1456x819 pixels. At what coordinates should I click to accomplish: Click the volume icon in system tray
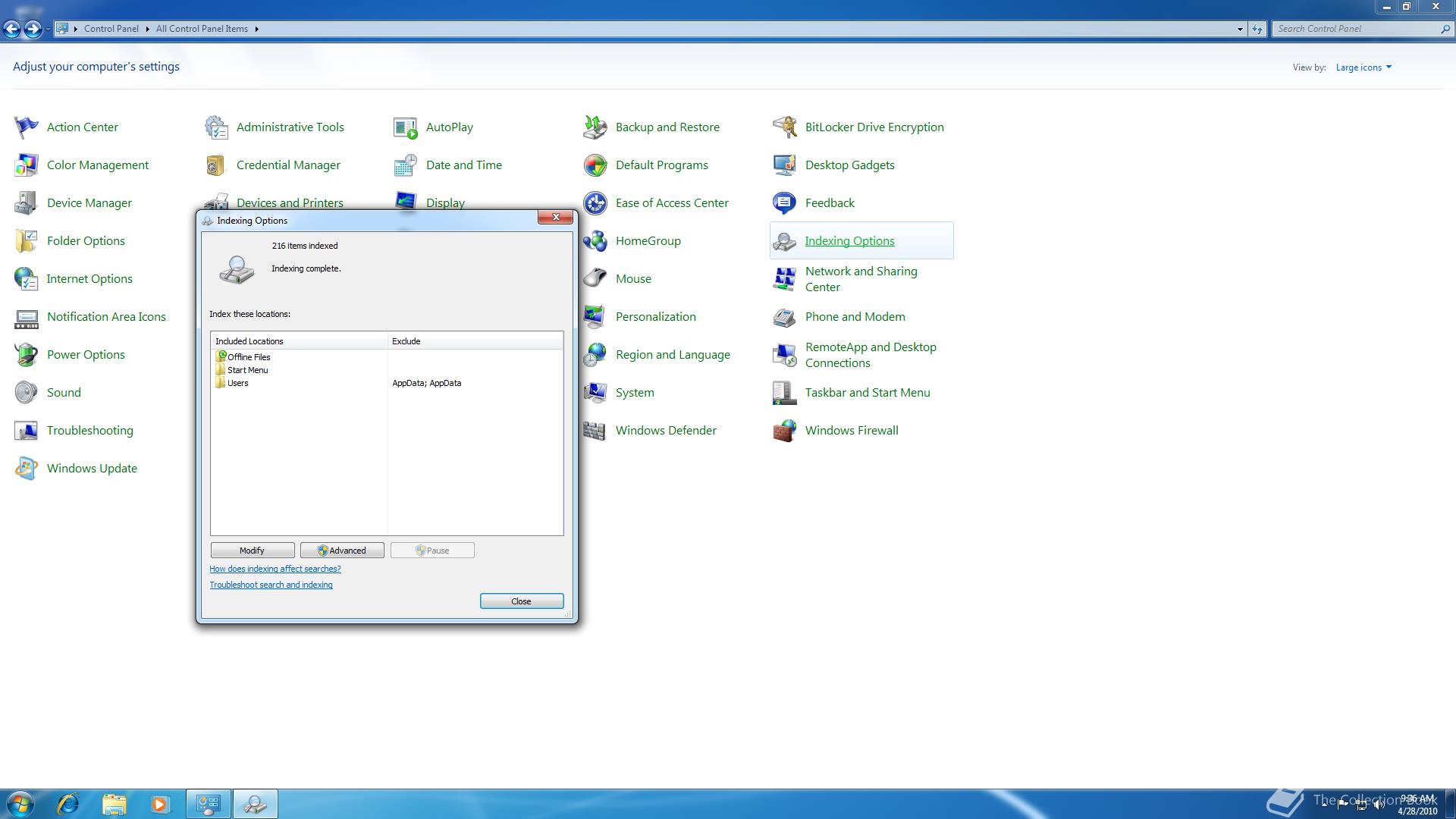click(x=1379, y=805)
